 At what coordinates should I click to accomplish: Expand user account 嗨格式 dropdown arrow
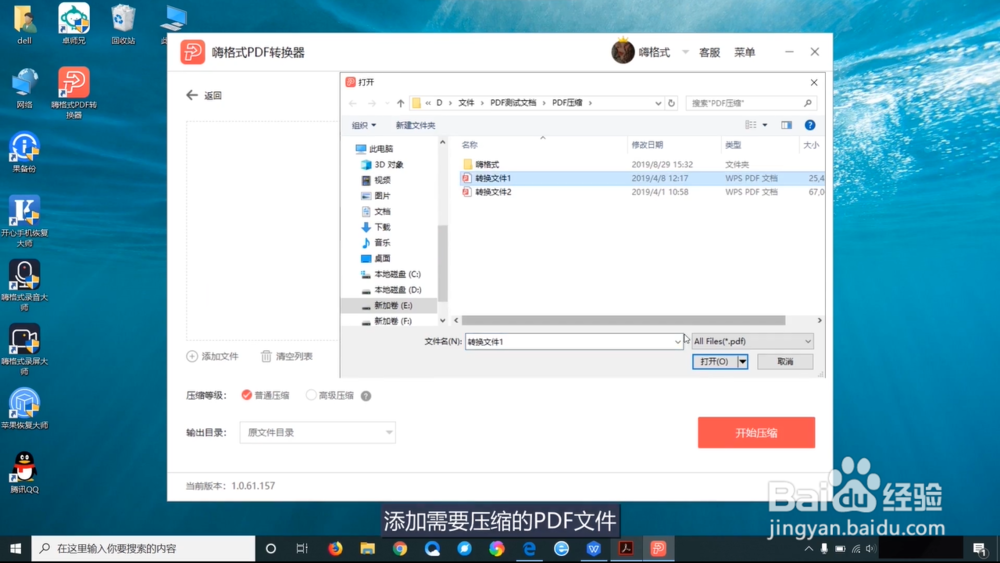(686, 52)
